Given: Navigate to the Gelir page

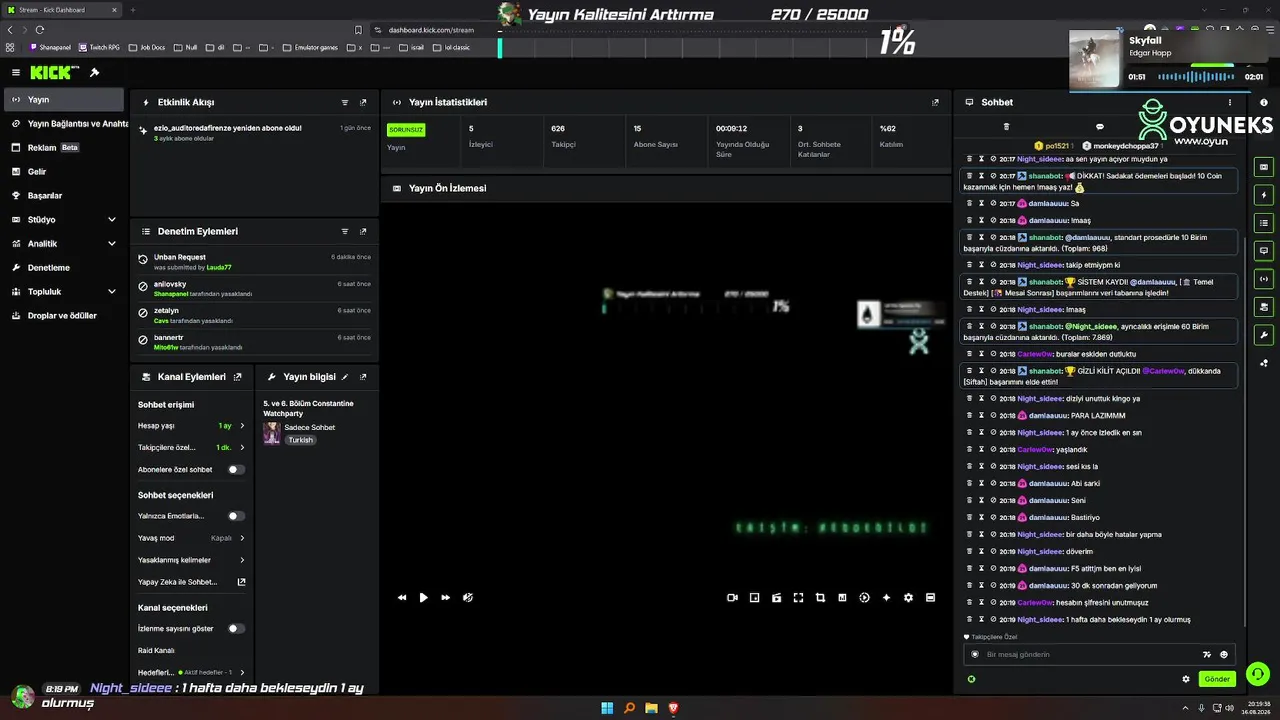Looking at the screenshot, I should tap(64, 172).
